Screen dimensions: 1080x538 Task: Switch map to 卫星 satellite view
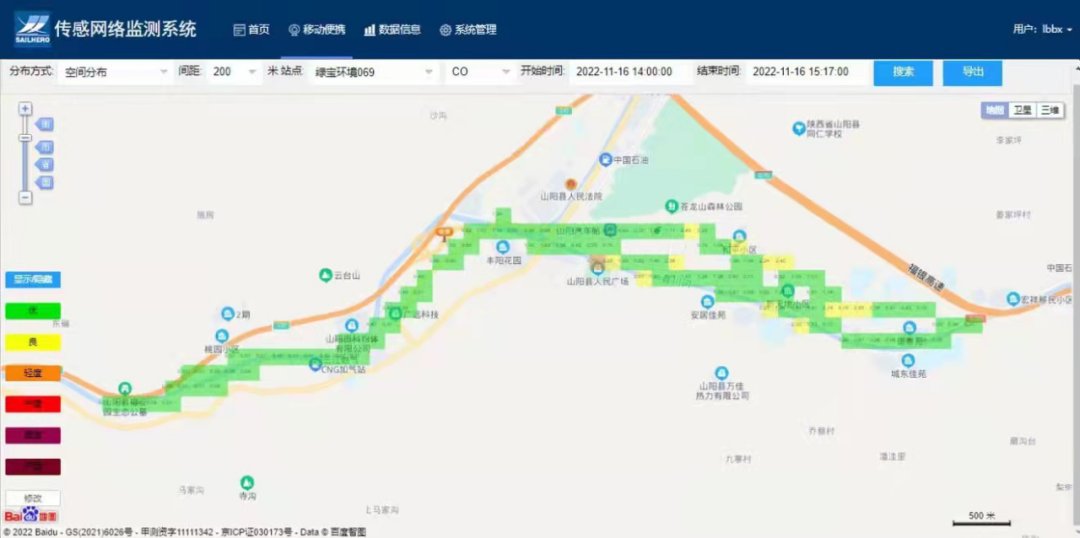[x=1022, y=110]
